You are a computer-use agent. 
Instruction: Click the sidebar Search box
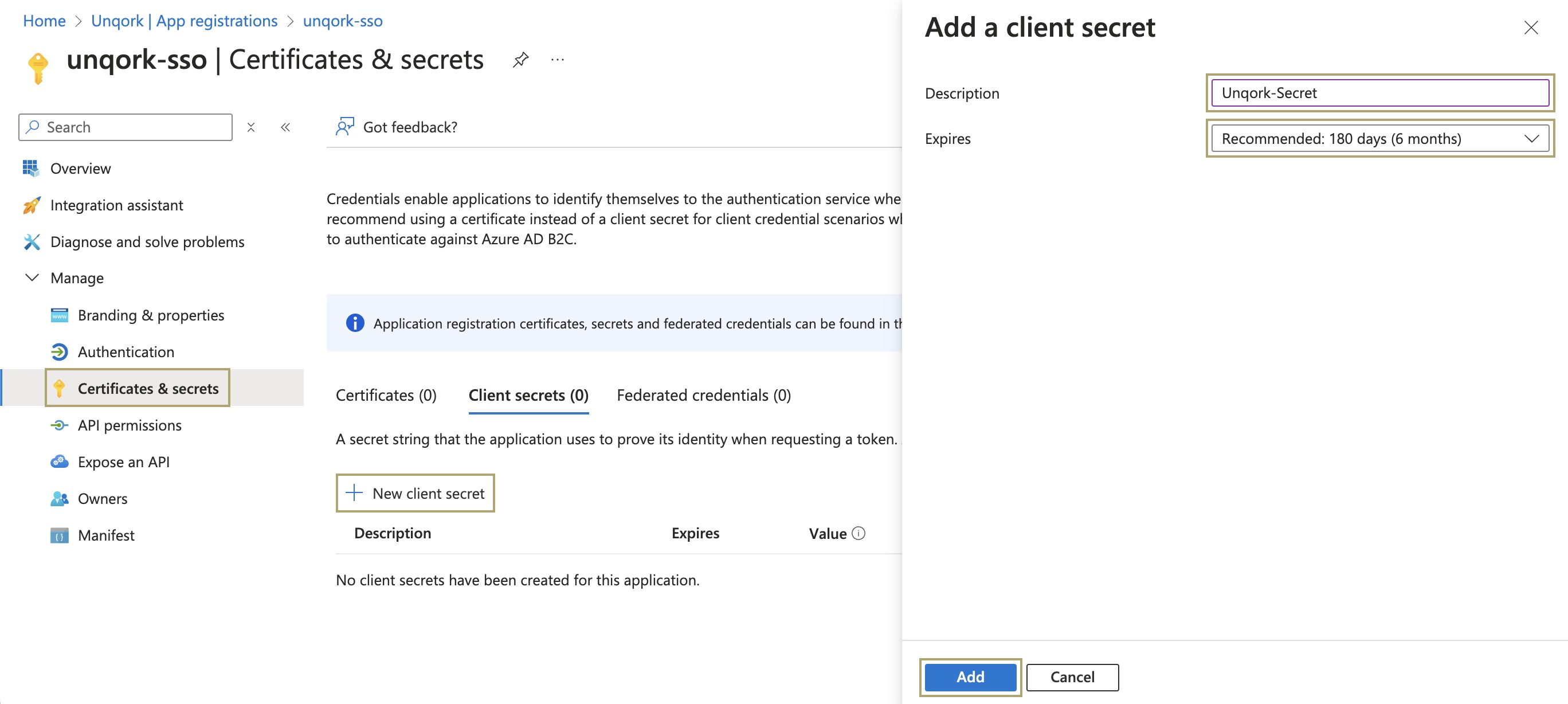pyautogui.click(x=126, y=127)
